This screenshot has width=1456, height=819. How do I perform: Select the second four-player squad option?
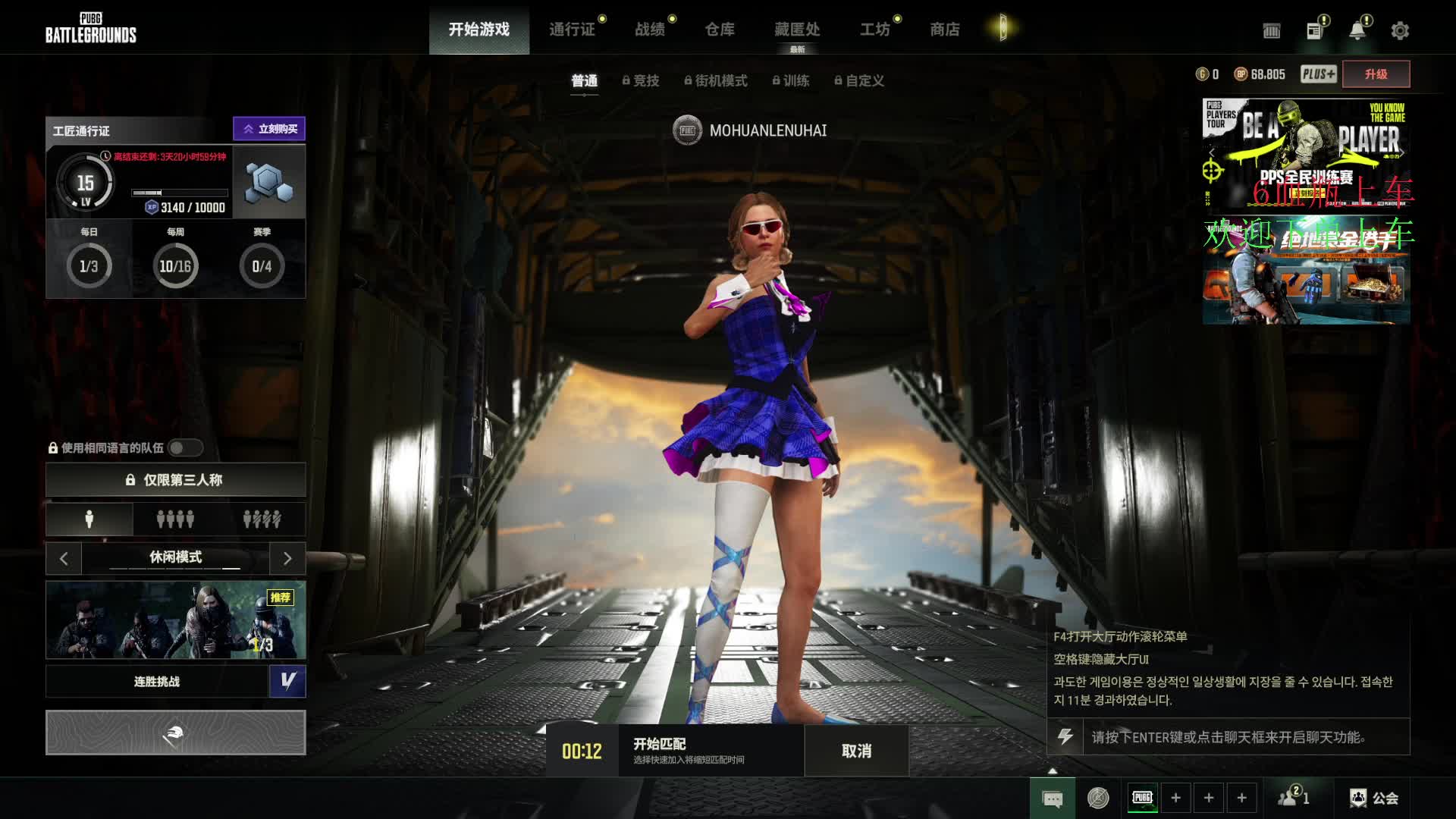tap(262, 519)
